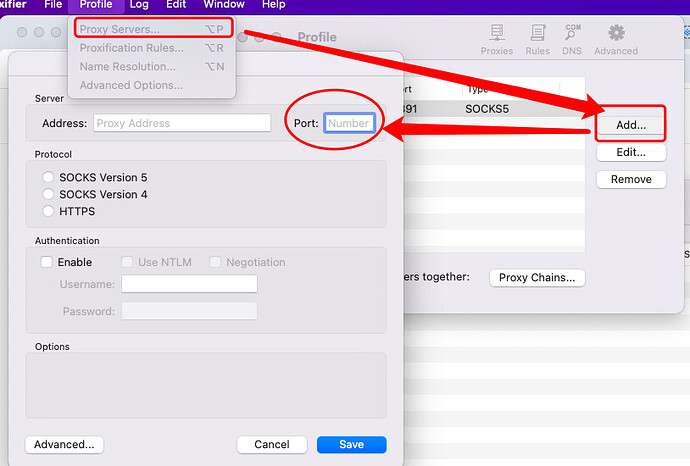690x466 pixels.
Task: Click the Type column header
Action: coord(478,89)
